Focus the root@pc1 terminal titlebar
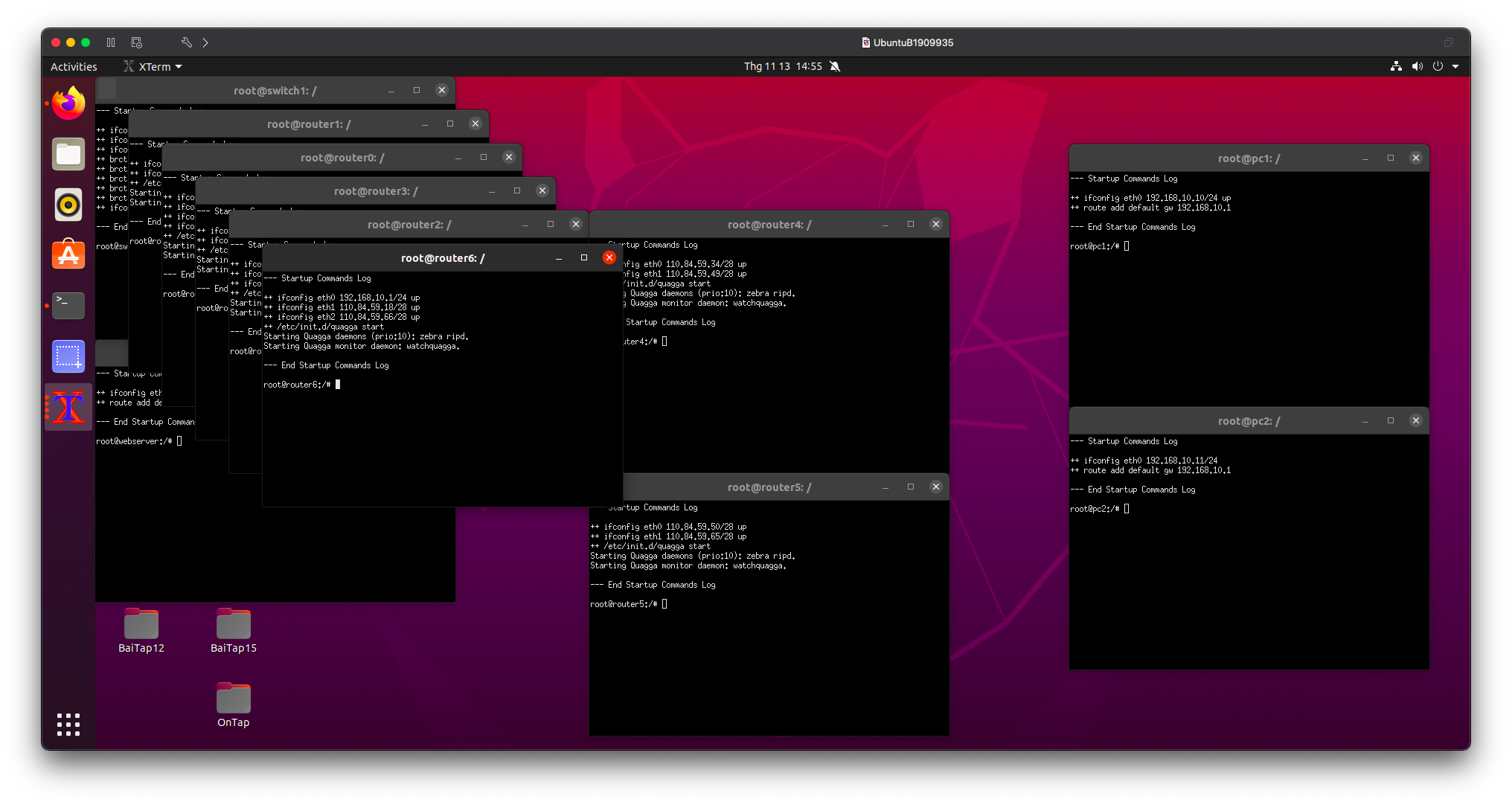 (x=1249, y=158)
